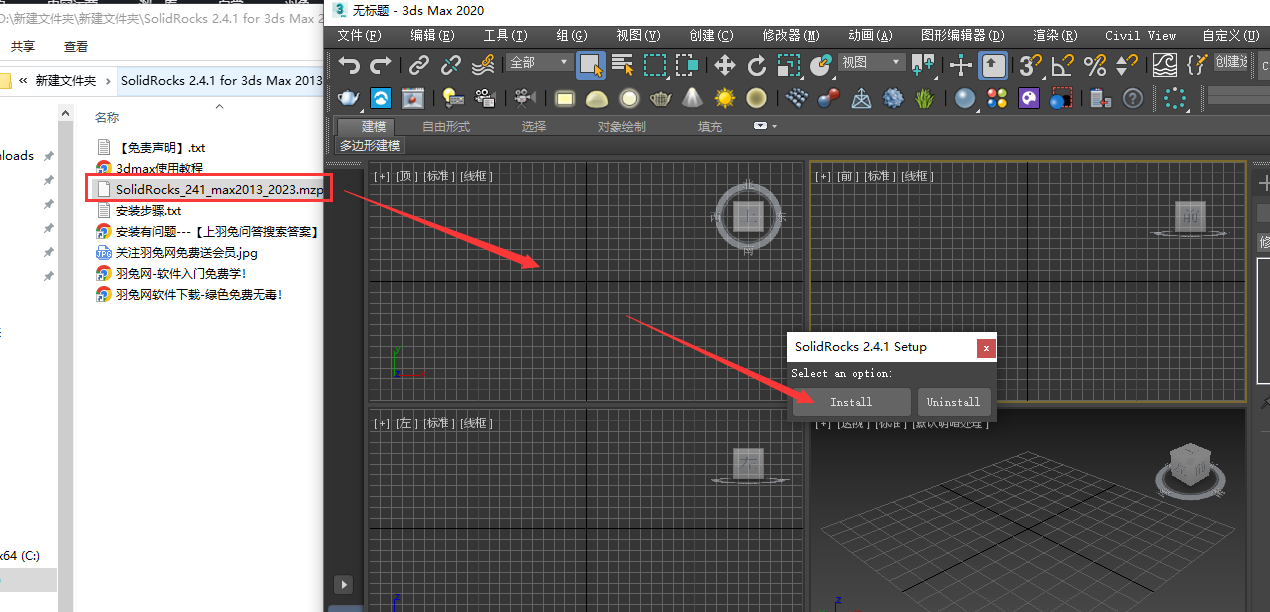Open the [标准] menu in front viewport
This screenshot has height=612, width=1270.
click(x=879, y=176)
